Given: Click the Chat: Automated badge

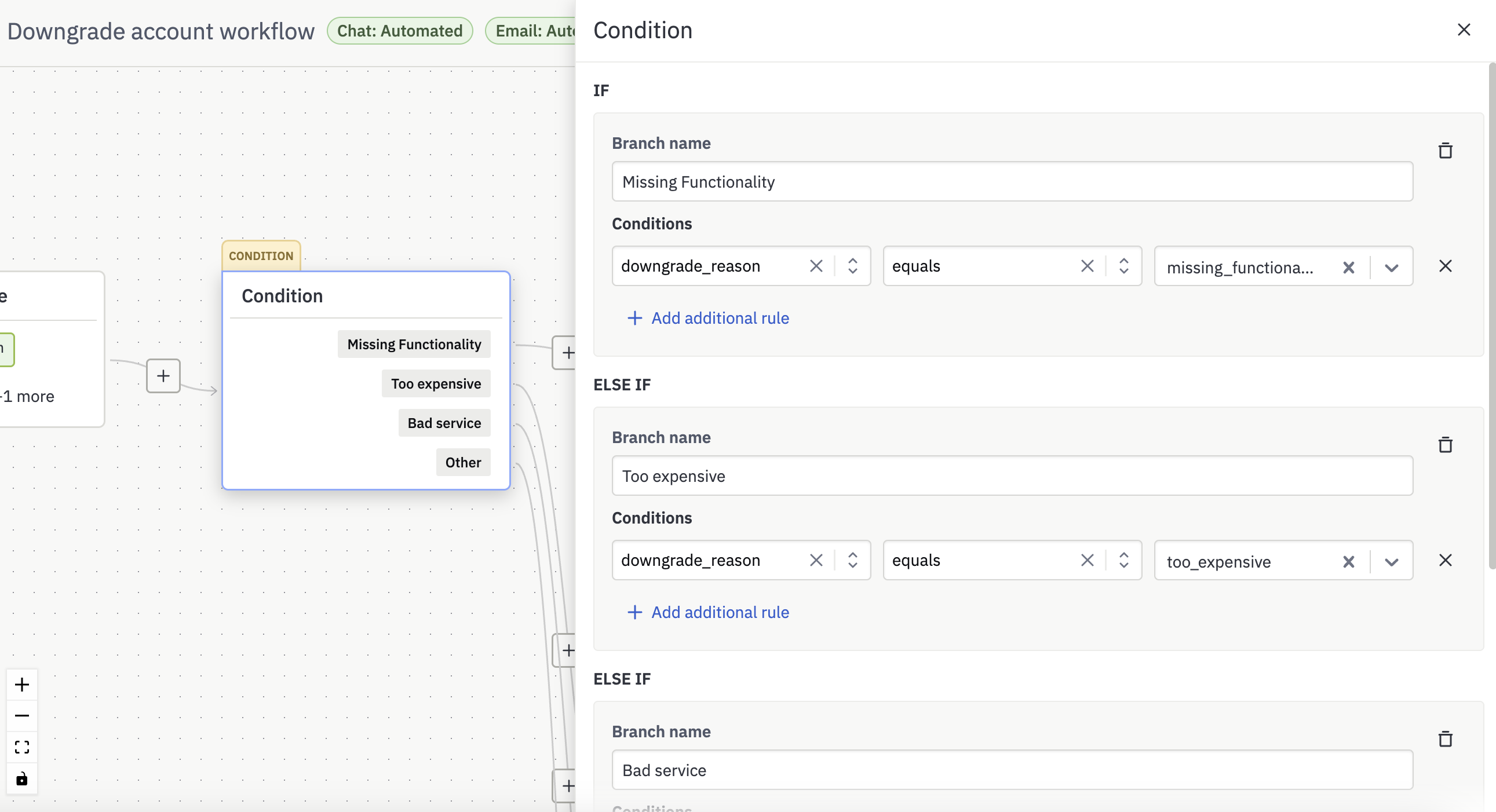Looking at the screenshot, I should coord(400,31).
